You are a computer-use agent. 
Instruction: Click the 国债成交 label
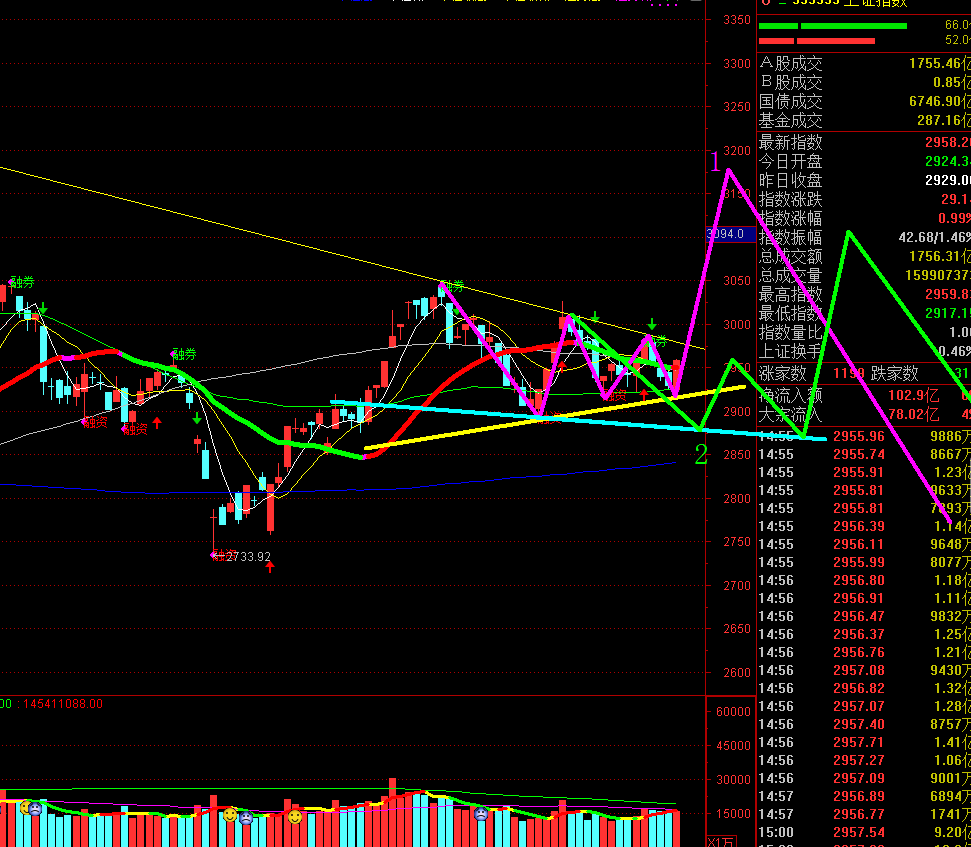click(x=791, y=102)
